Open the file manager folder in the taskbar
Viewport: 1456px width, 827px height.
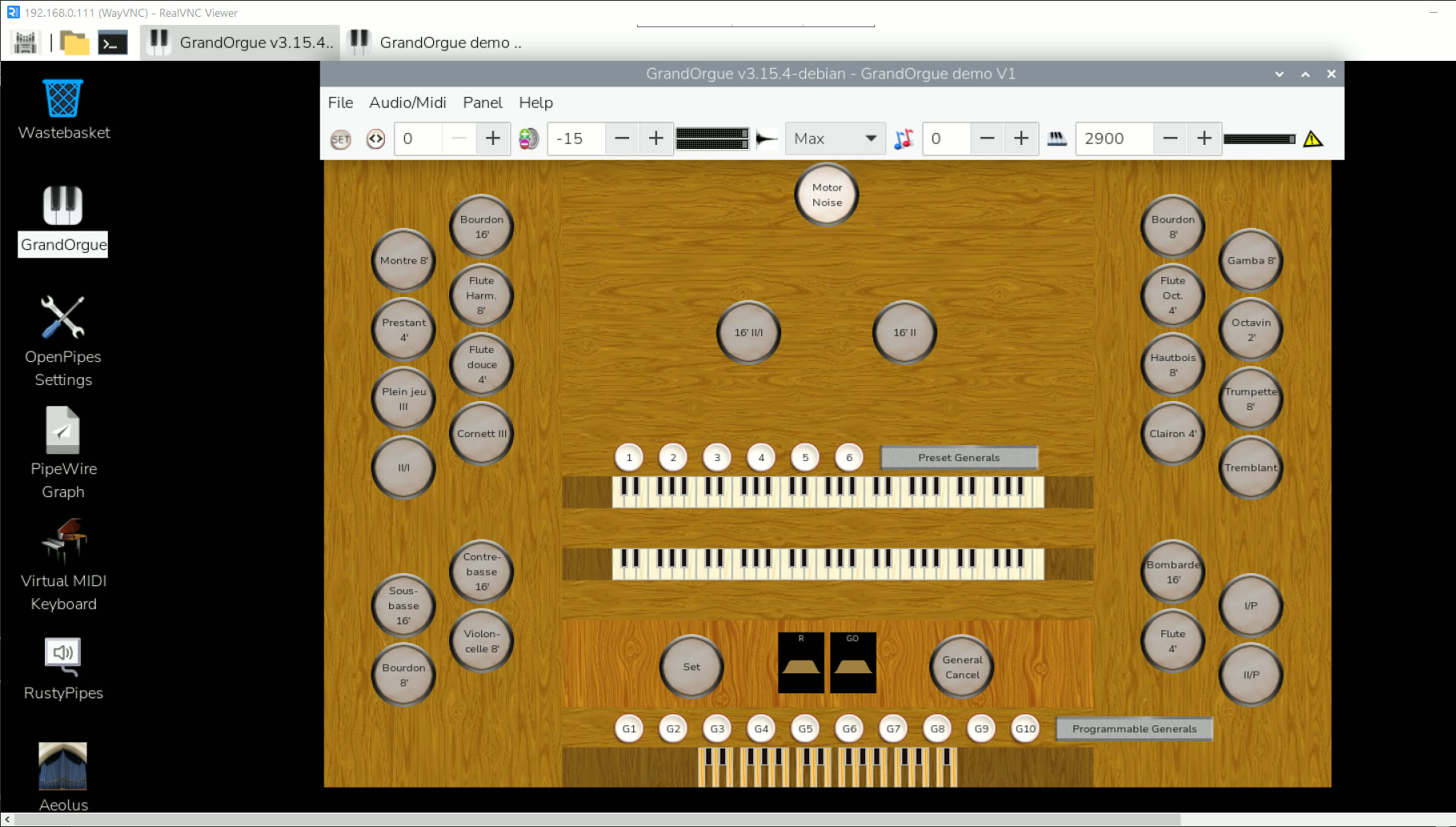74,43
